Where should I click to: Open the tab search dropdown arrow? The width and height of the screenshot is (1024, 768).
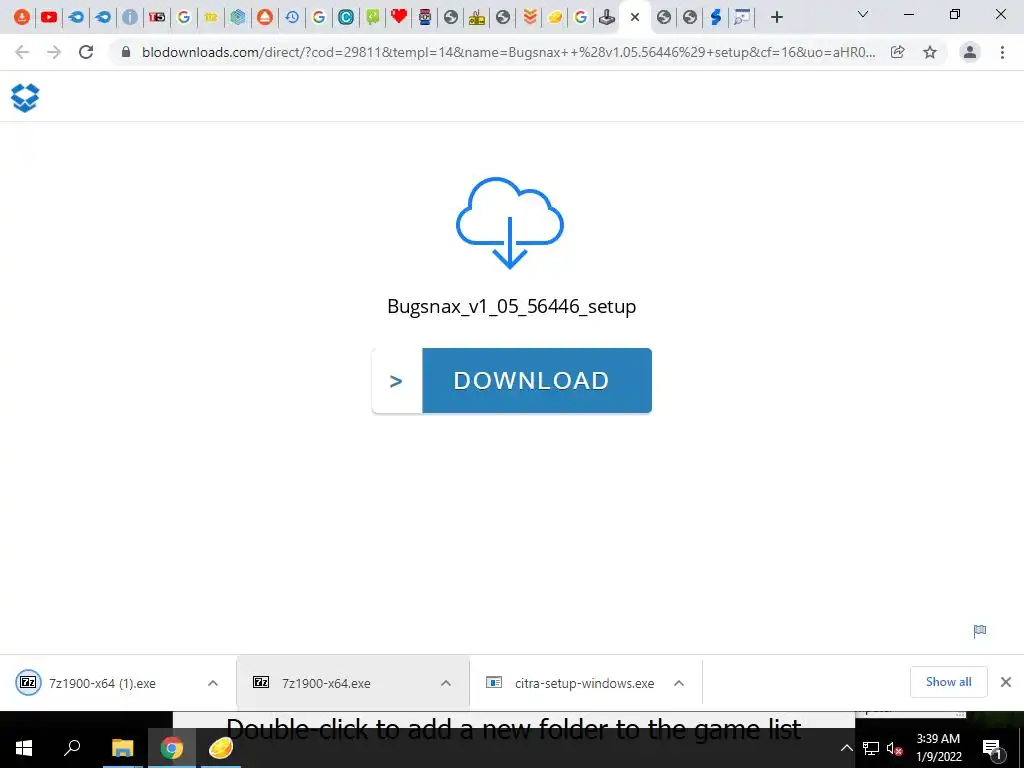pos(863,14)
